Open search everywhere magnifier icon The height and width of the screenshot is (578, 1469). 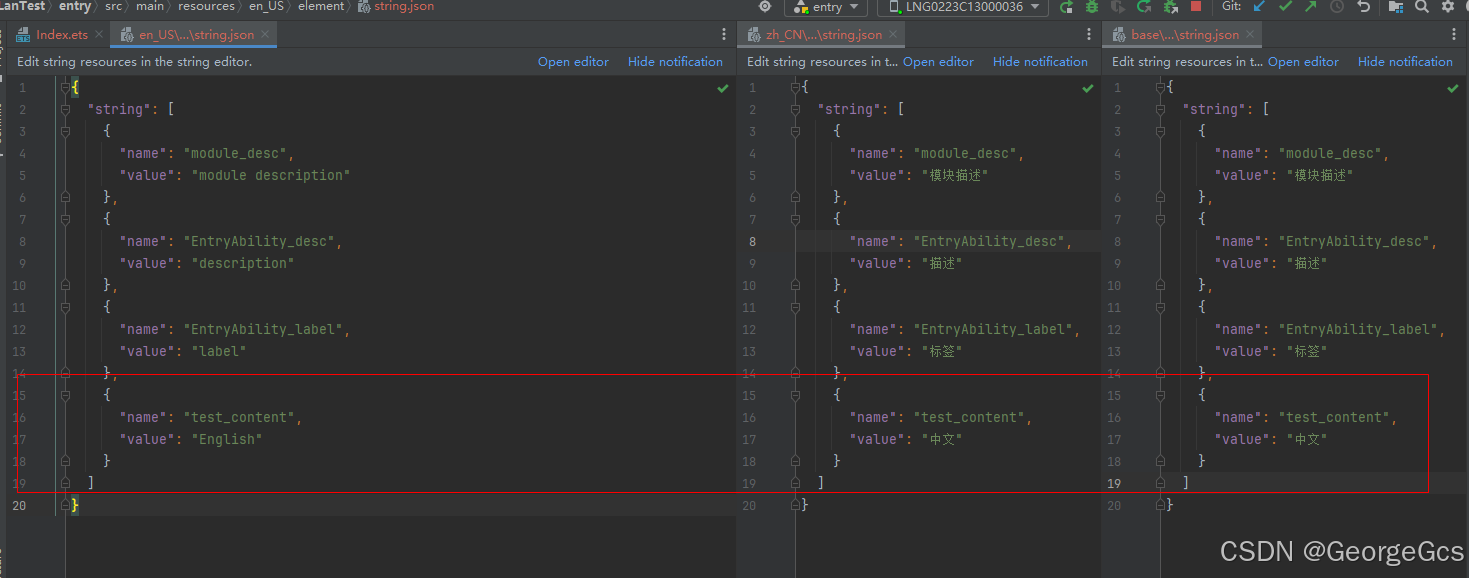(1422, 7)
